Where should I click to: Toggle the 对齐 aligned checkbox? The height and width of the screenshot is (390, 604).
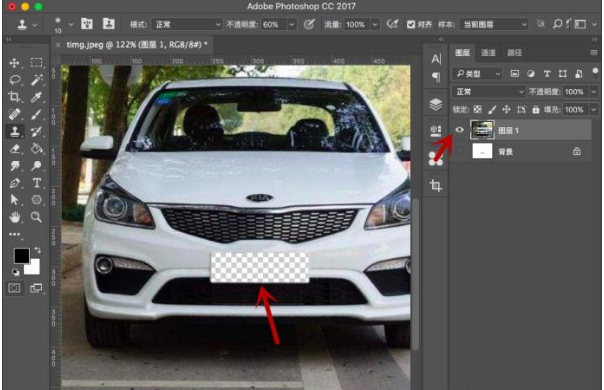pyautogui.click(x=411, y=25)
